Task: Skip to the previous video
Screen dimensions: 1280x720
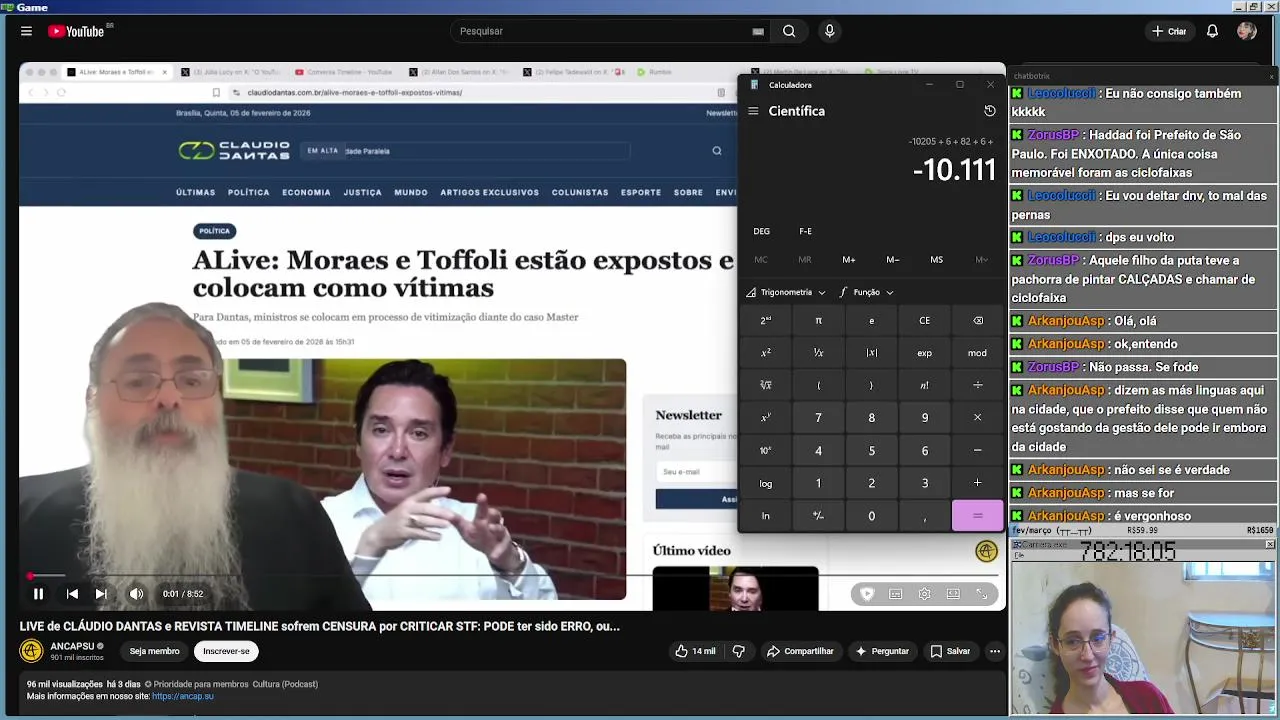Action: click(x=72, y=594)
